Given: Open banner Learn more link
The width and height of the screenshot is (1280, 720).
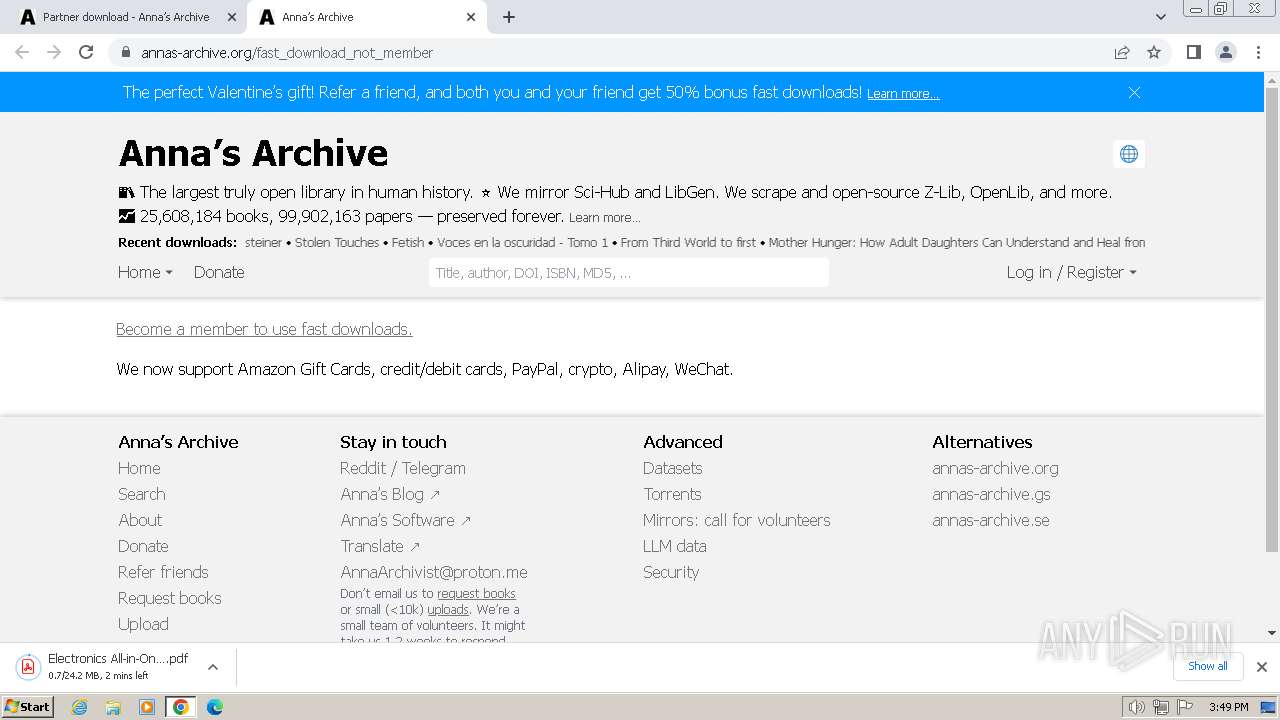Looking at the screenshot, I should tap(903, 94).
